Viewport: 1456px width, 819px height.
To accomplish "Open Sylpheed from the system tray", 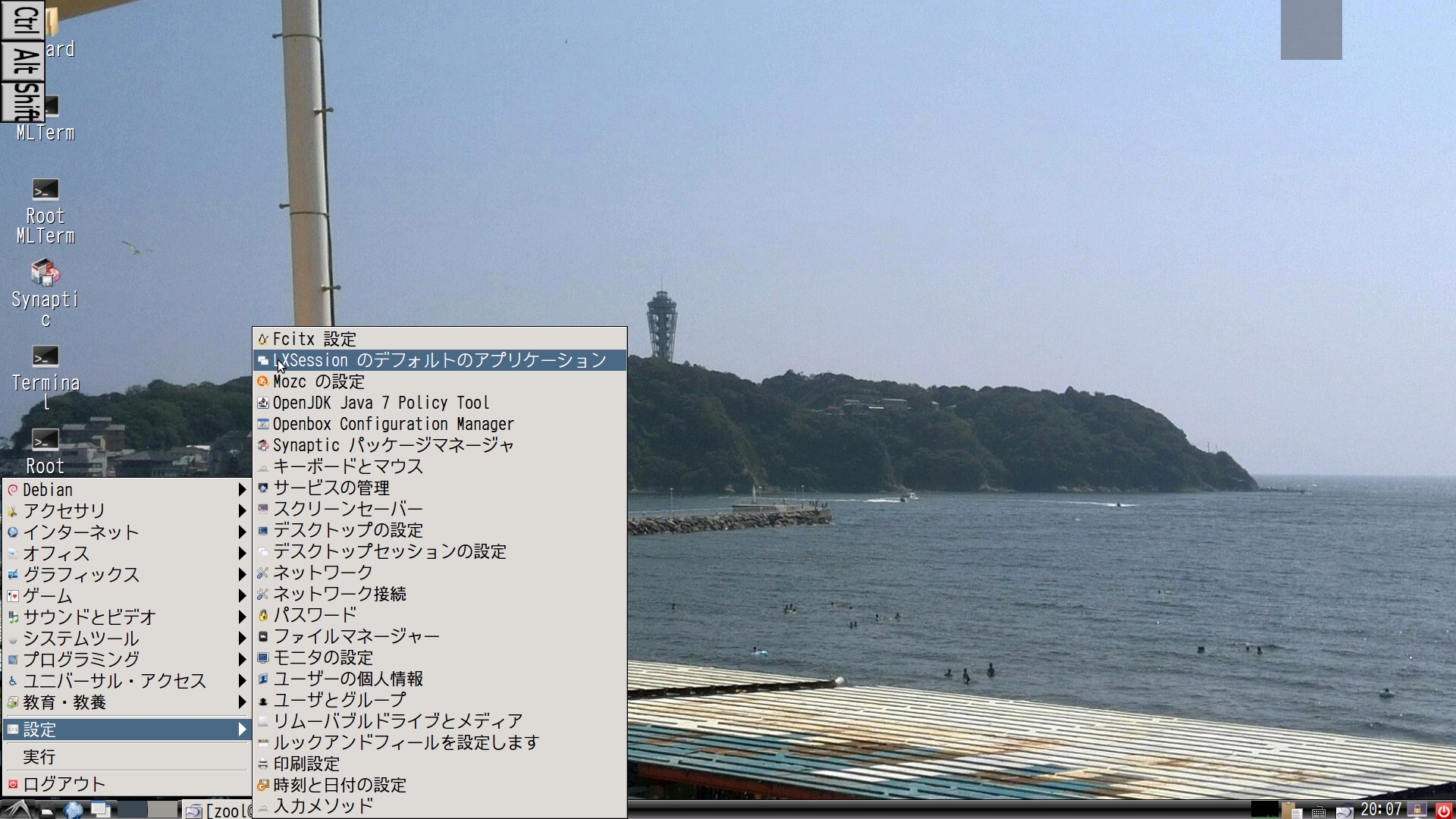I will 1346,810.
